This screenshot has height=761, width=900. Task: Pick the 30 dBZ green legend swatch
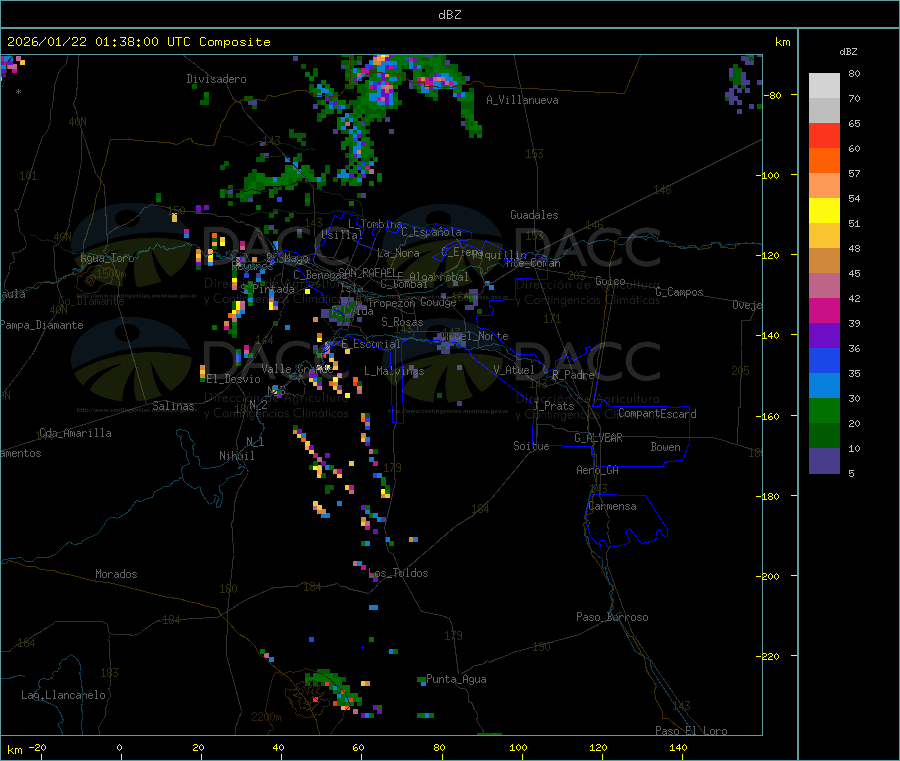point(824,410)
